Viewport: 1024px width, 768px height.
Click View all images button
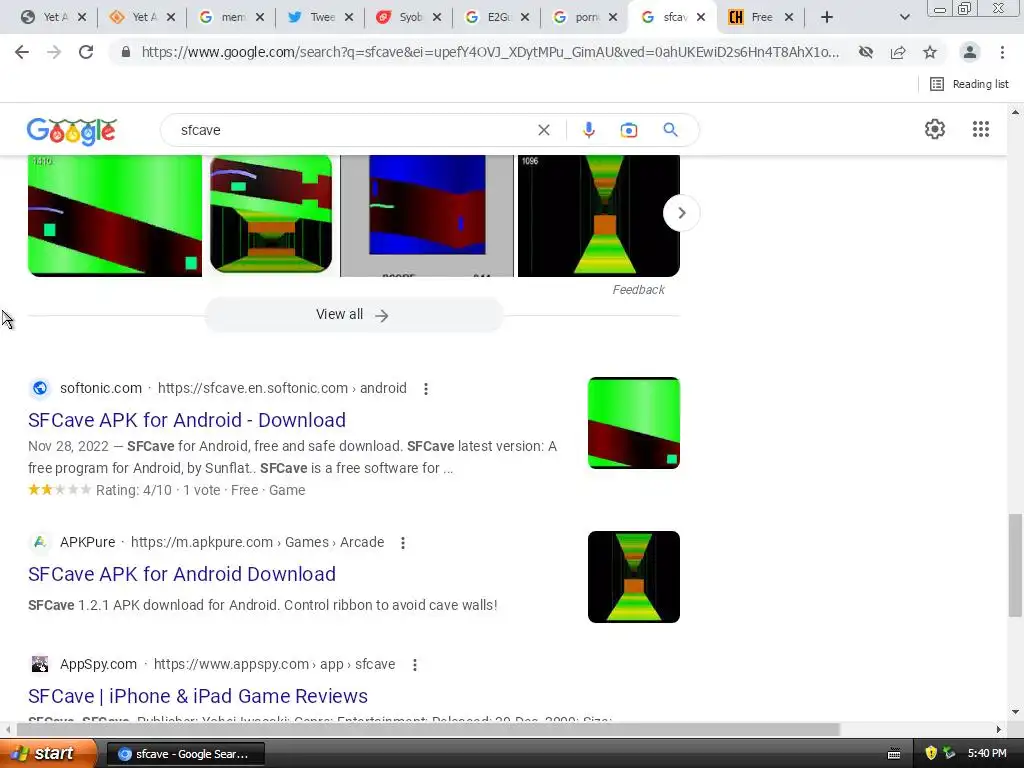coord(353,315)
